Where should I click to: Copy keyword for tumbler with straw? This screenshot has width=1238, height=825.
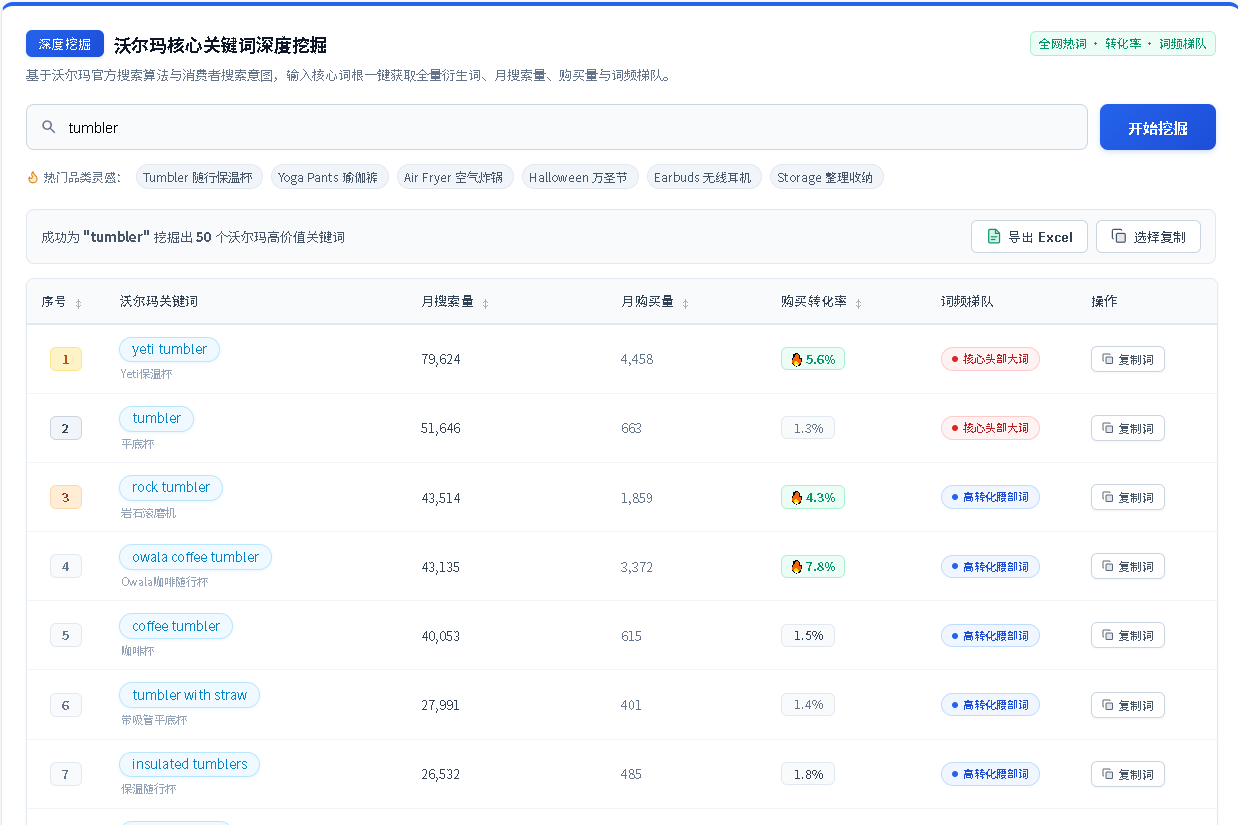pyautogui.click(x=1127, y=705)
